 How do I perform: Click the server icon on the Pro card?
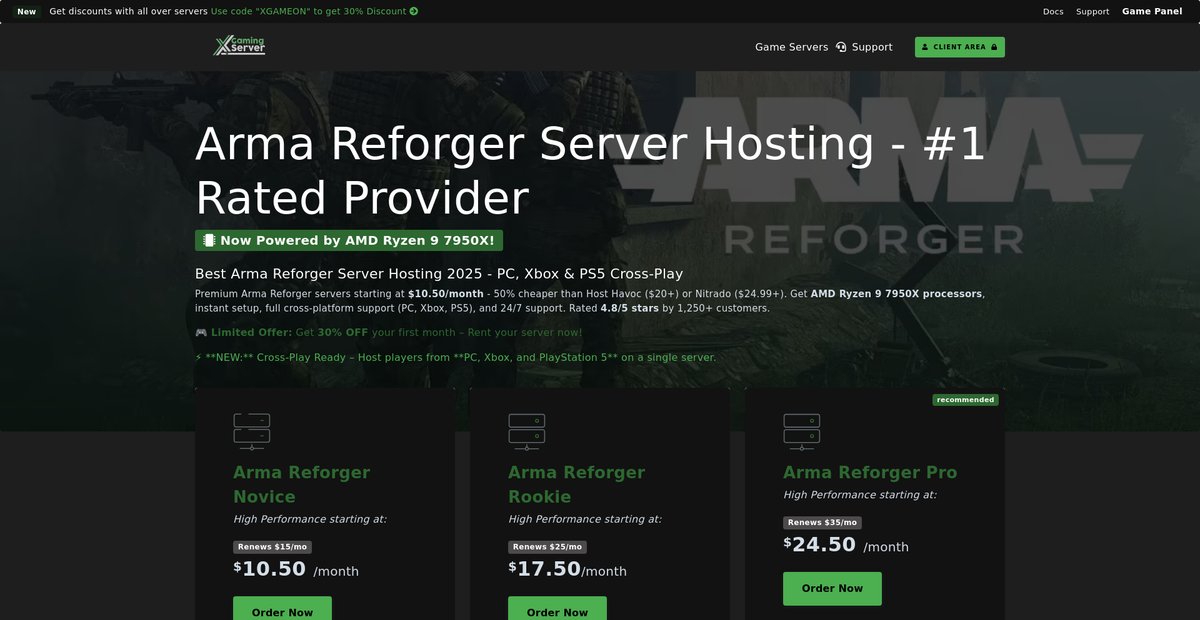pos(802,432)
